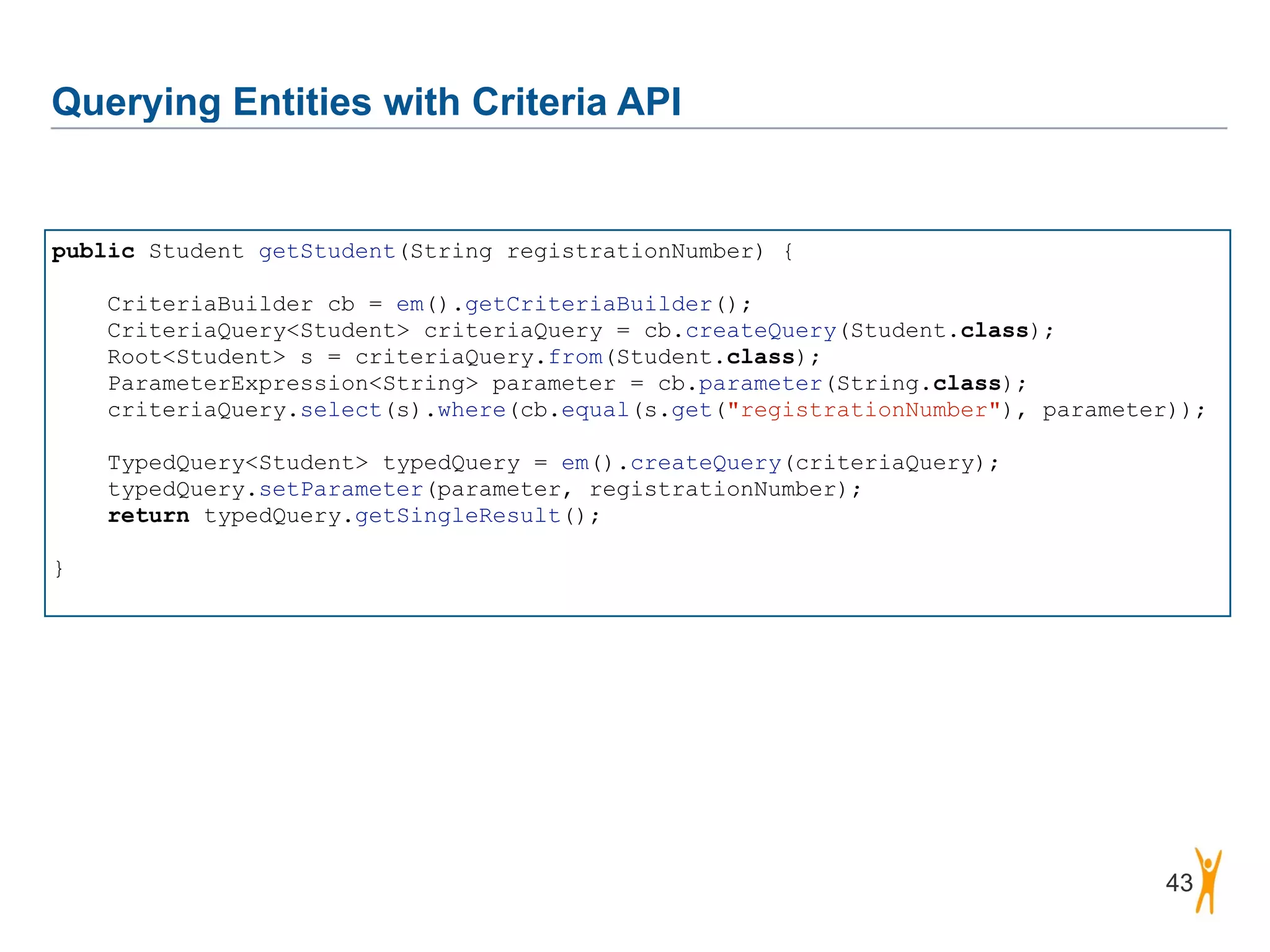Click the bold return keyword

[x=148, y=516]
